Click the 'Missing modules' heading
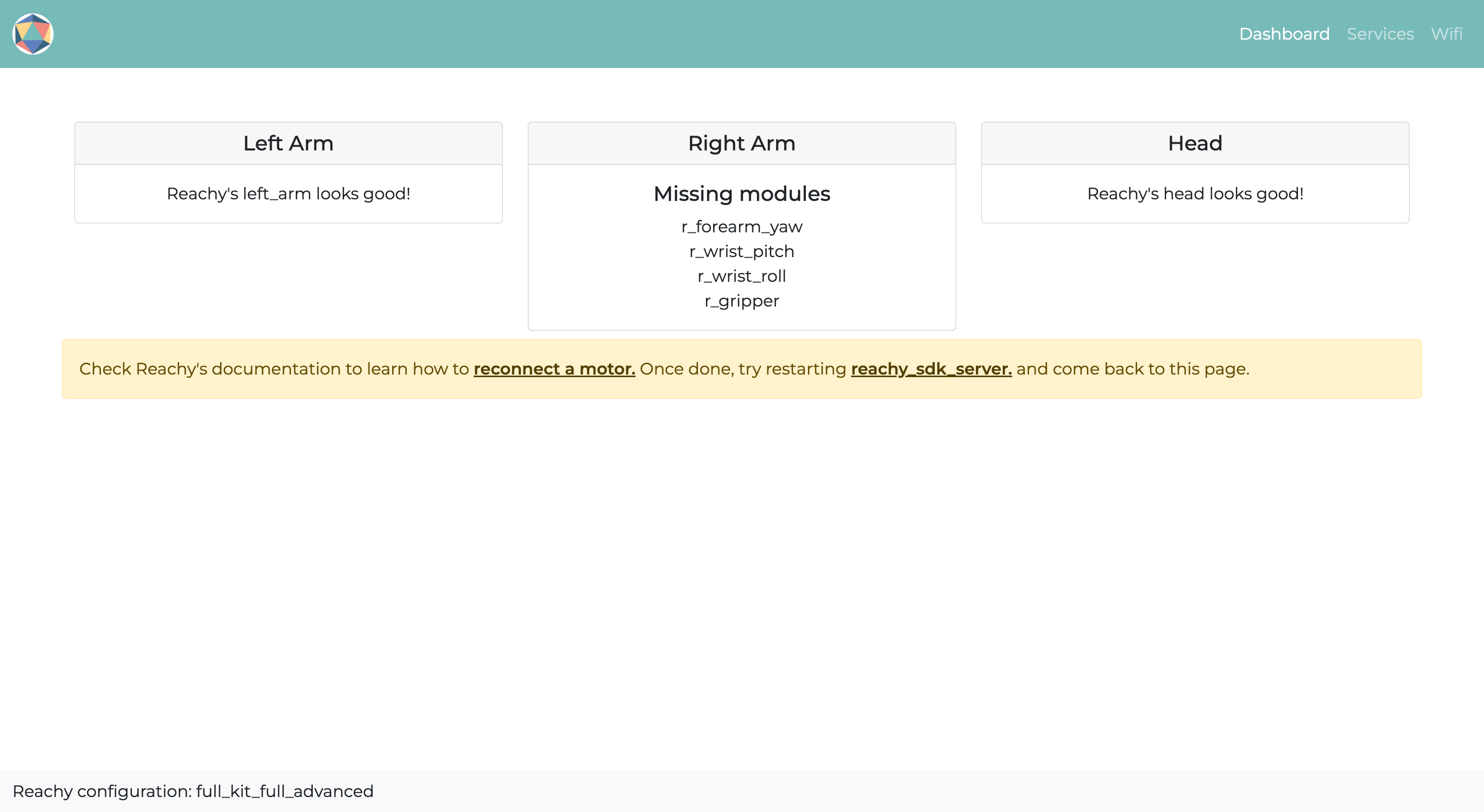 [x=741, y=194]
